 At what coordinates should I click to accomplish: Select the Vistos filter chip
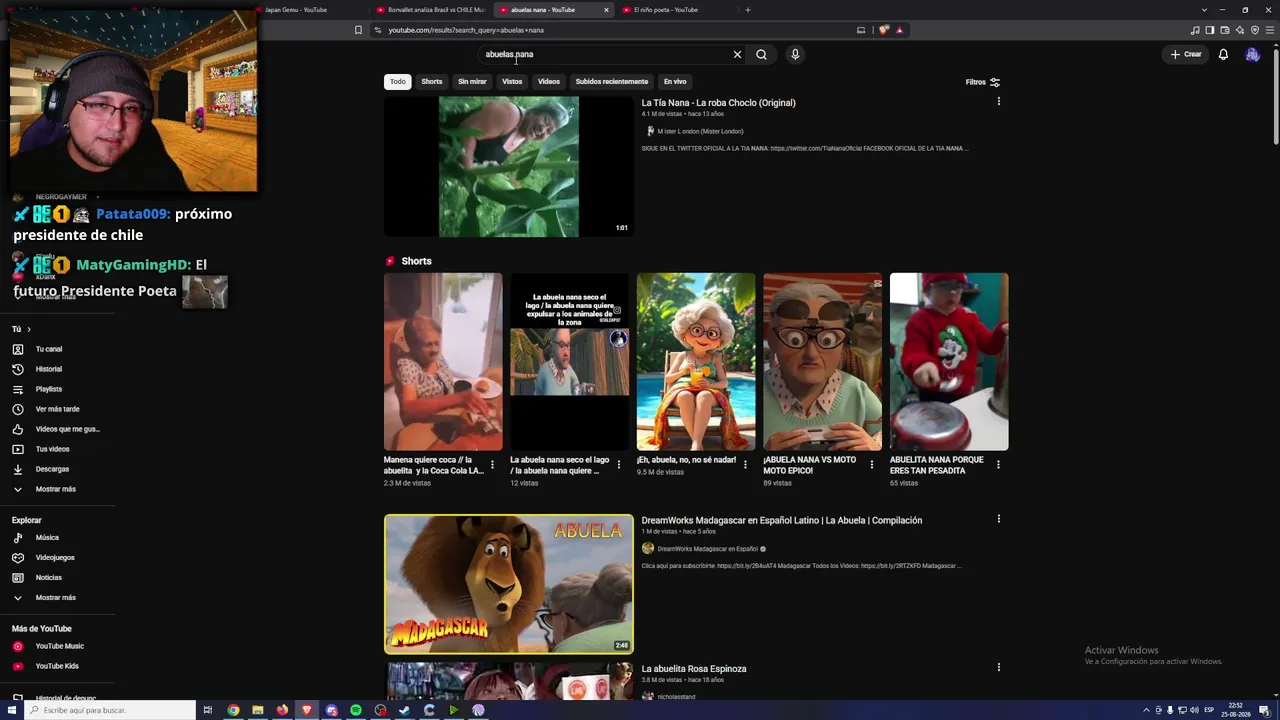512,82
